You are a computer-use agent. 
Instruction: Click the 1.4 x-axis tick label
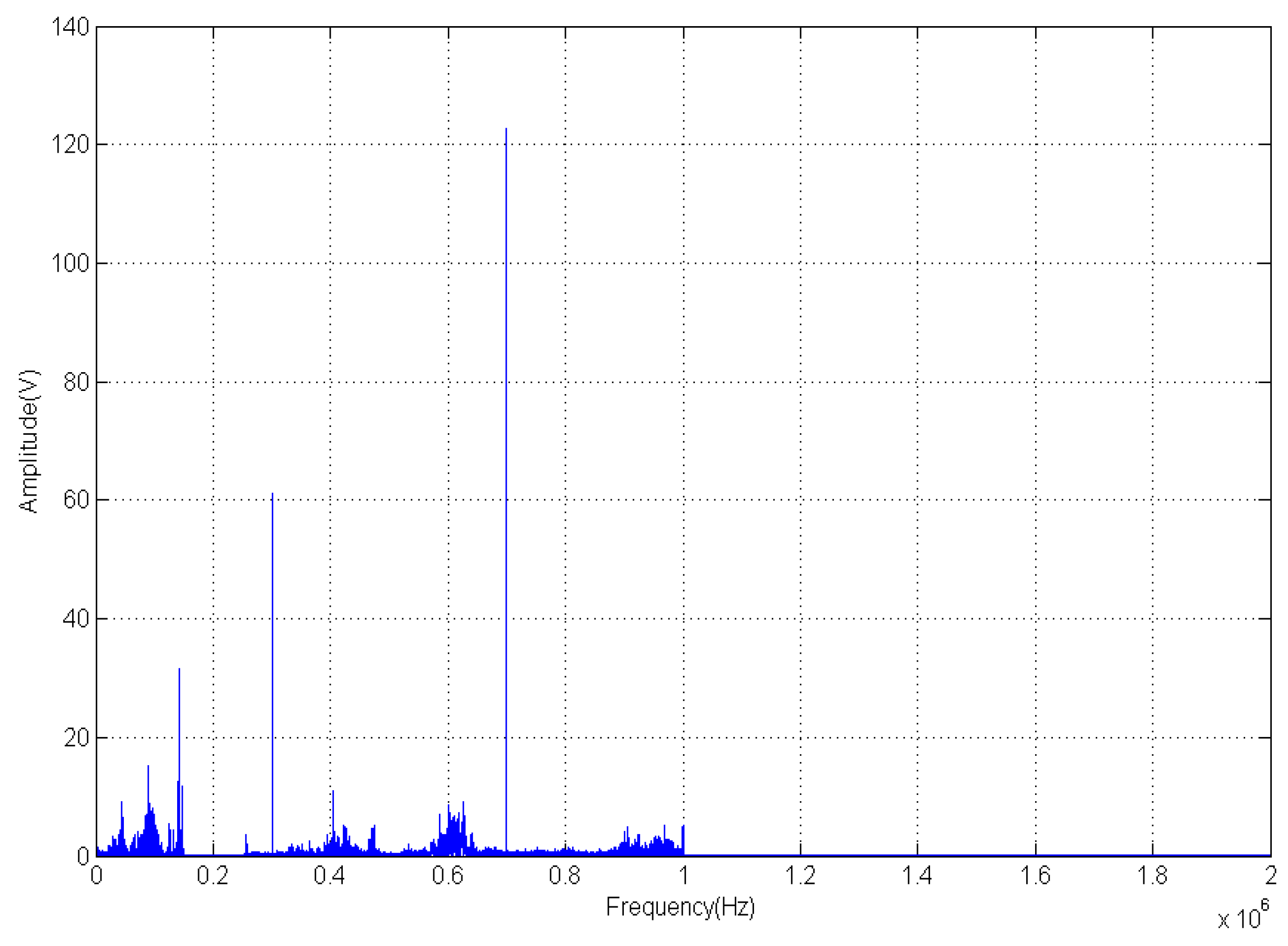click(x=917, y=875)
